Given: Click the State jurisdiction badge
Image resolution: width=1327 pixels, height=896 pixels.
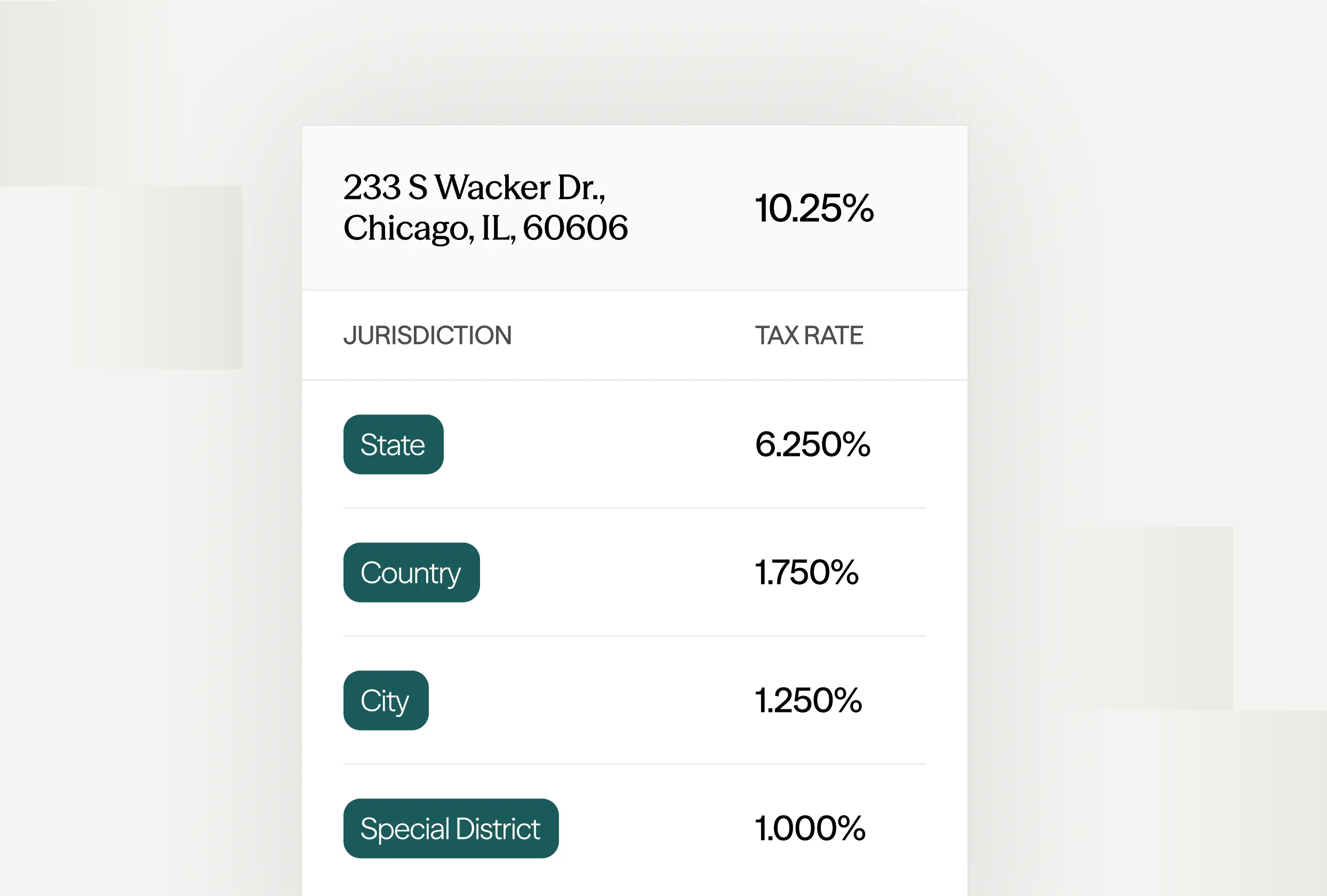Looking at the screenshot, I should (x=393, y=444).
